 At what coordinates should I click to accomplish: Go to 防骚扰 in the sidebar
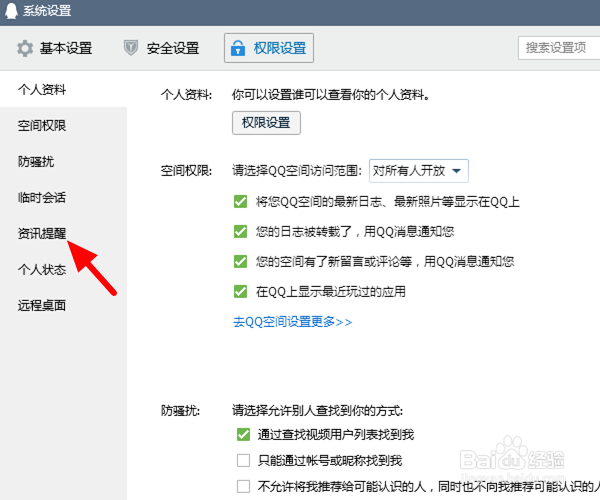pos(36,161)
